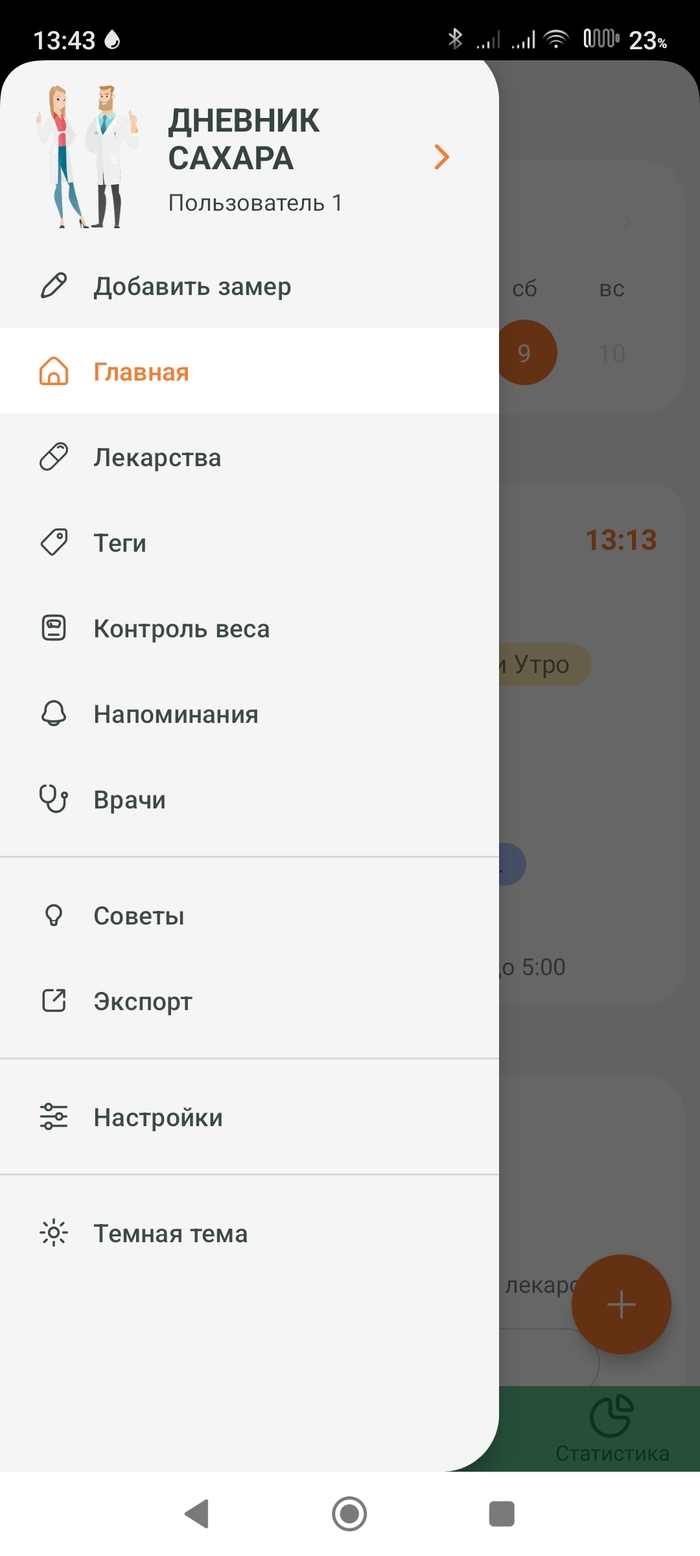Tap the export icon beside Экспорт
The height and width of the screenshot is (1556, 700).
click(53, 1001)
